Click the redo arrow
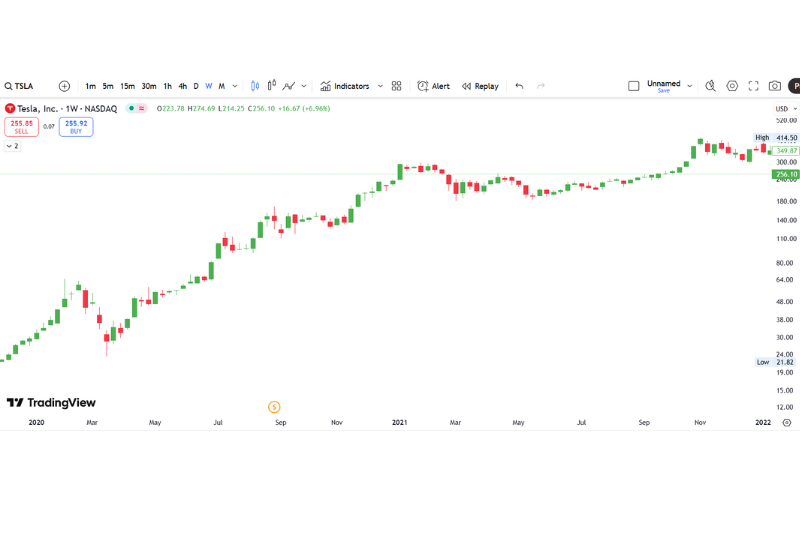This screenshot has height=533, width=800. coord(541,86)
